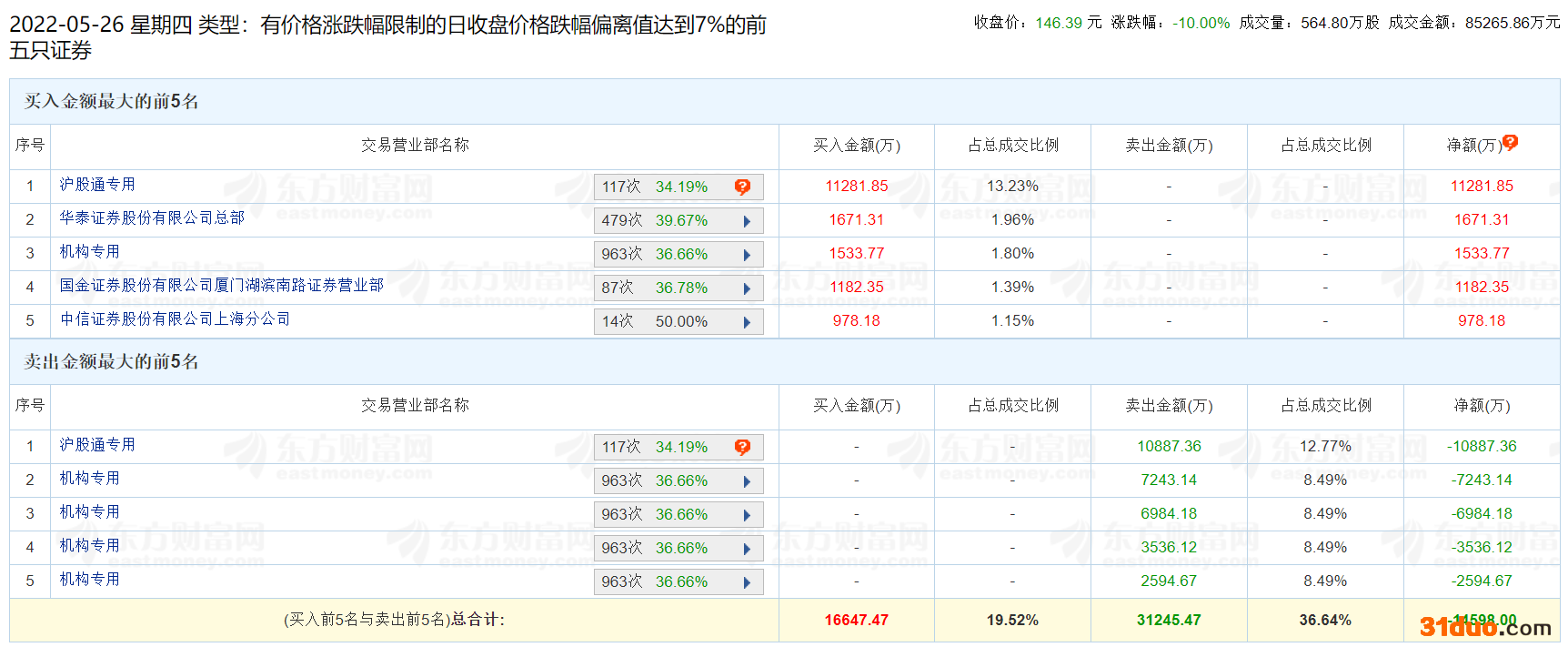Screen dimensions: 1568x647
Task: Click the arrow icon in the 6984.18 sell row
Action: (747, 515)
